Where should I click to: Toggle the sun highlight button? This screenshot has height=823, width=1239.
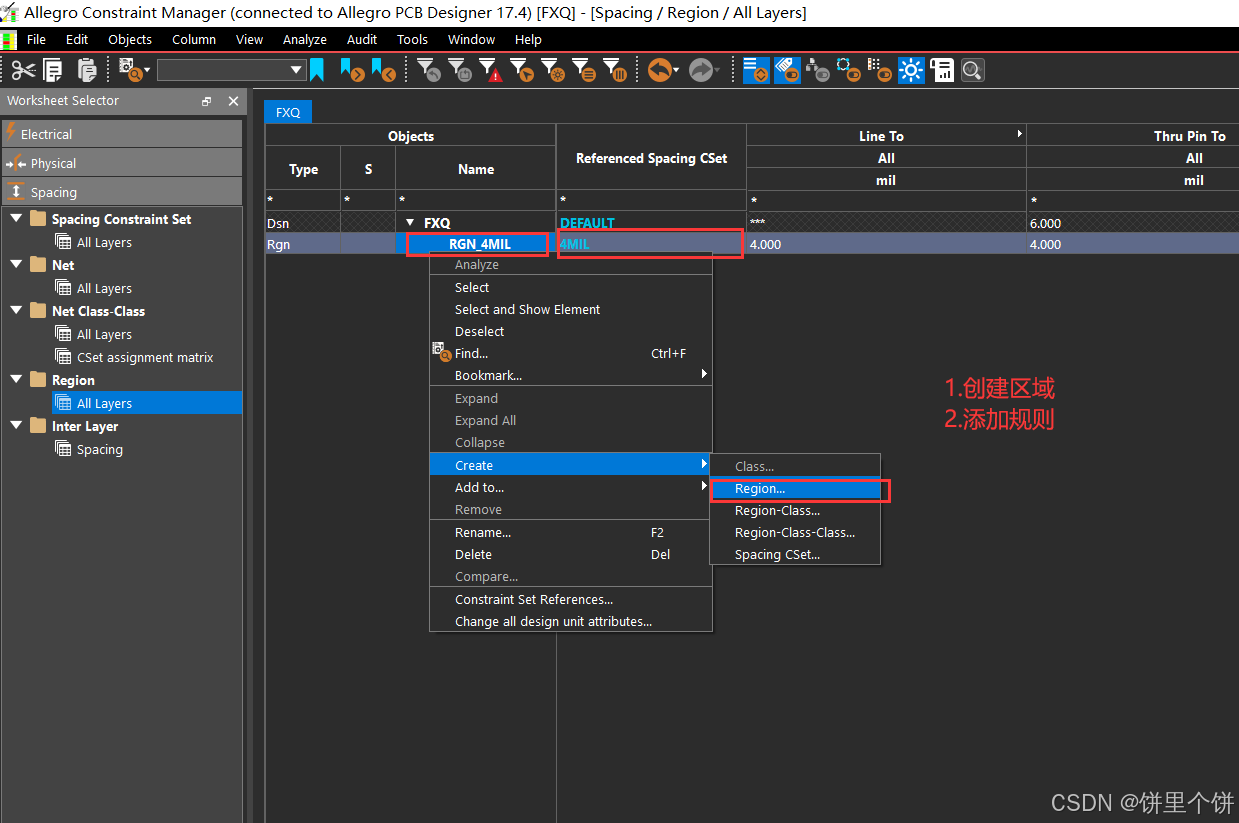pyautogui.click(x=911, y=70)
